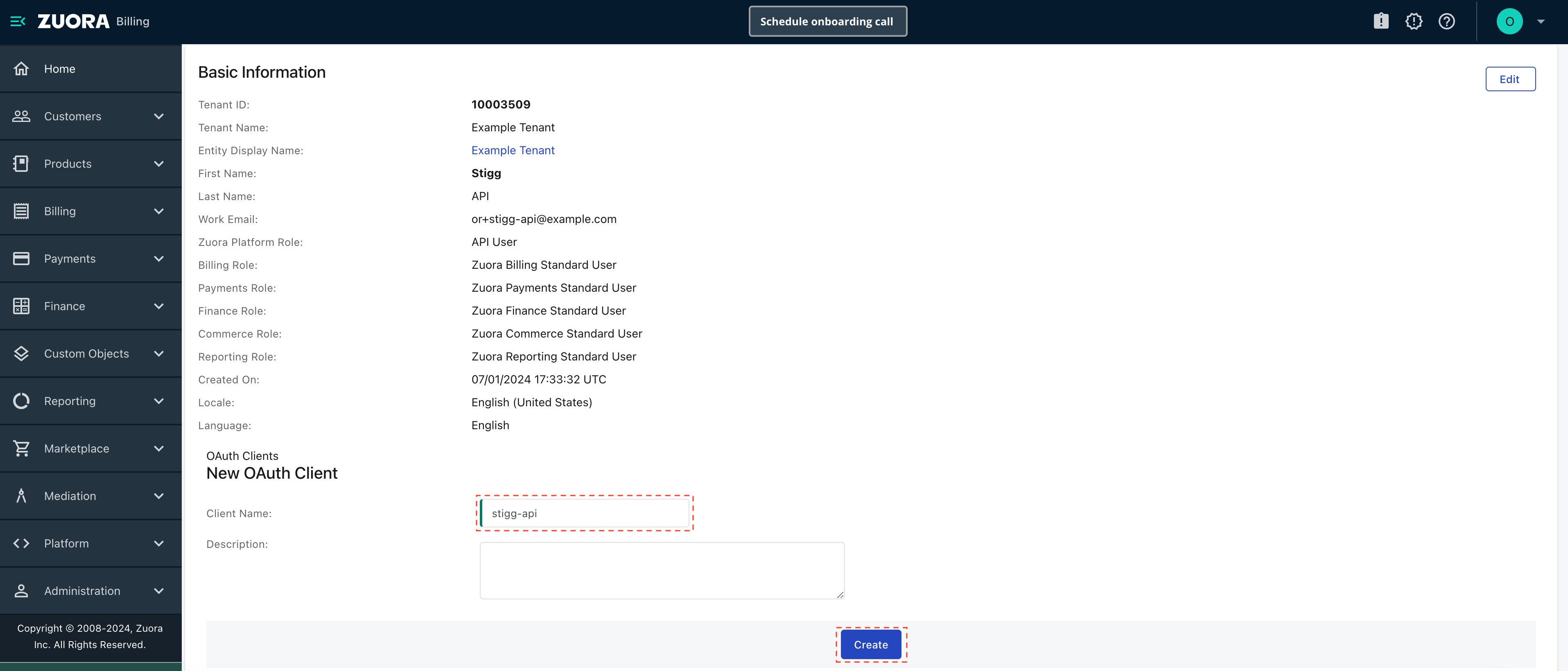This screenshot has height=671, width=1568.
Task: Click the Create button
Action: pyautogui.click(x=870, y=644)
